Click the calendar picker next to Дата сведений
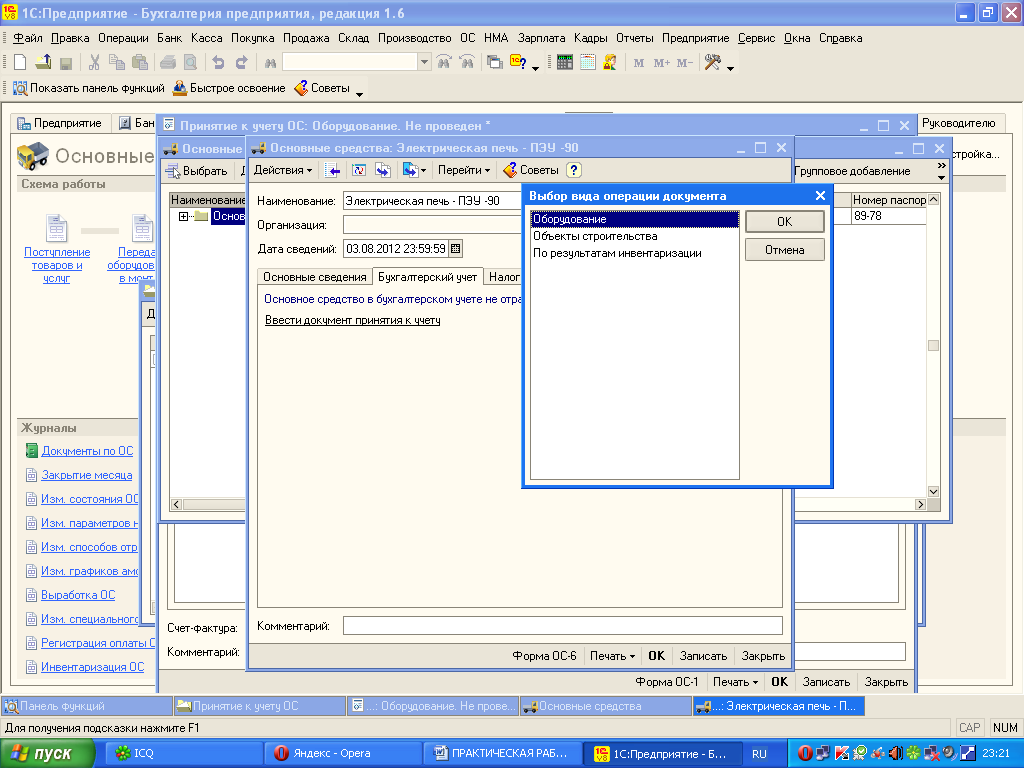The image size is (1024, 768). [456, 249]
